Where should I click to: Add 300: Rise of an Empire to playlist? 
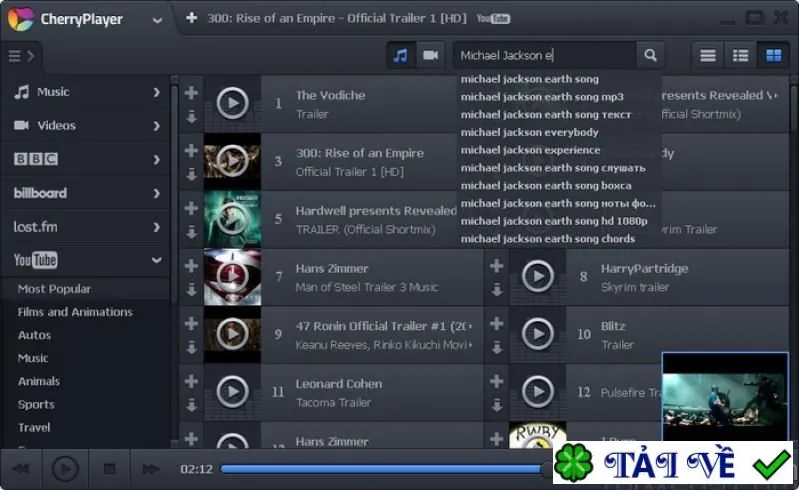tap(191, 150)
